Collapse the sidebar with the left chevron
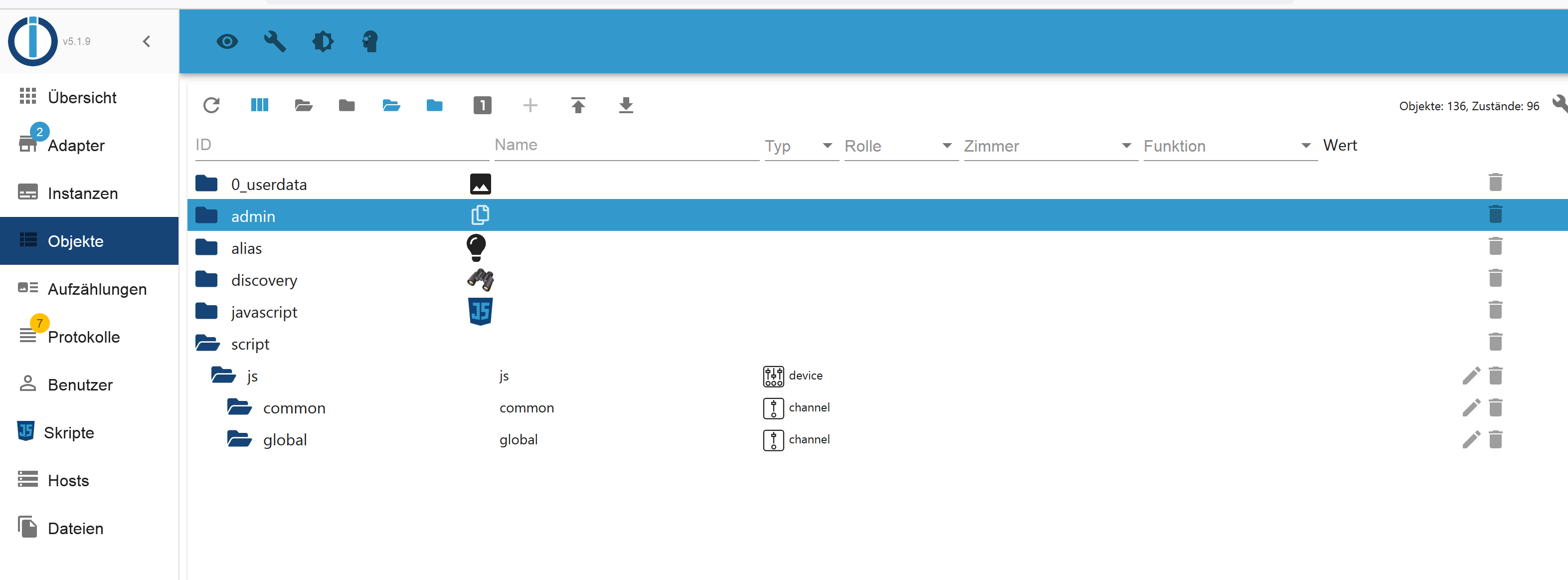The image size is (1568, 580). click(147, 41)
